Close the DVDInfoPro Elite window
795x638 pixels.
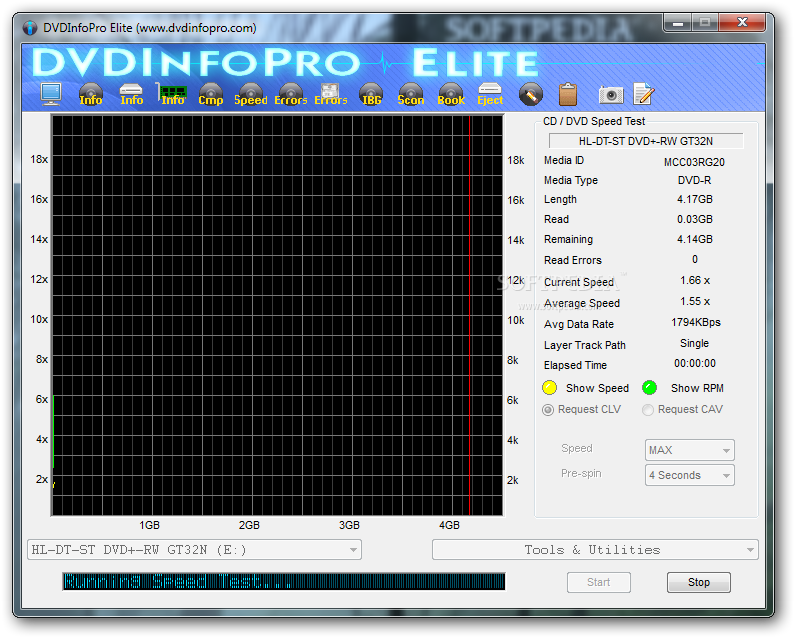[x=742, y=23]
